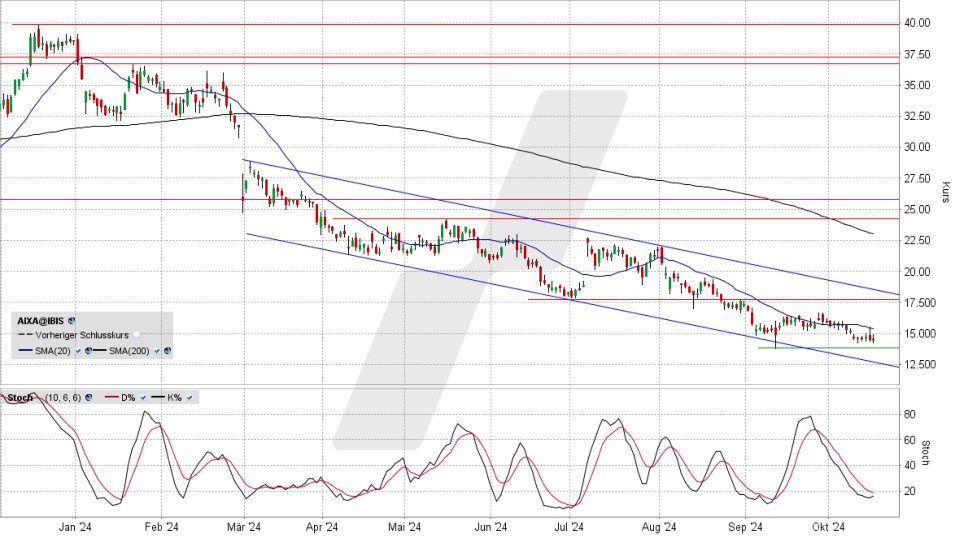Viewport: 960px width, 540px height.
Task: Click the Stoch indicator title
Action: 20,397
